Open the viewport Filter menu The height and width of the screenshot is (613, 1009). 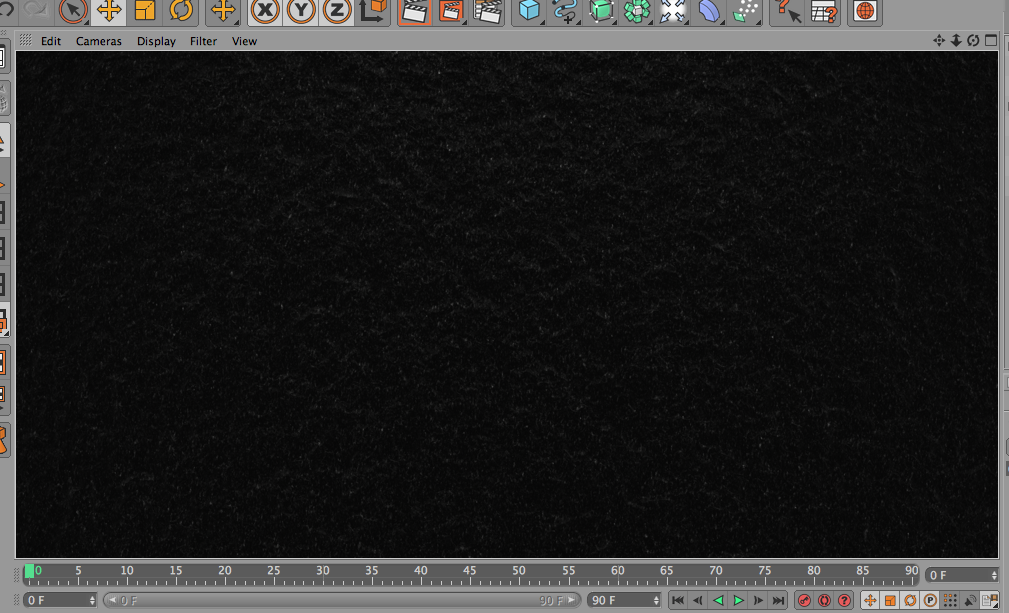[203, 41]
